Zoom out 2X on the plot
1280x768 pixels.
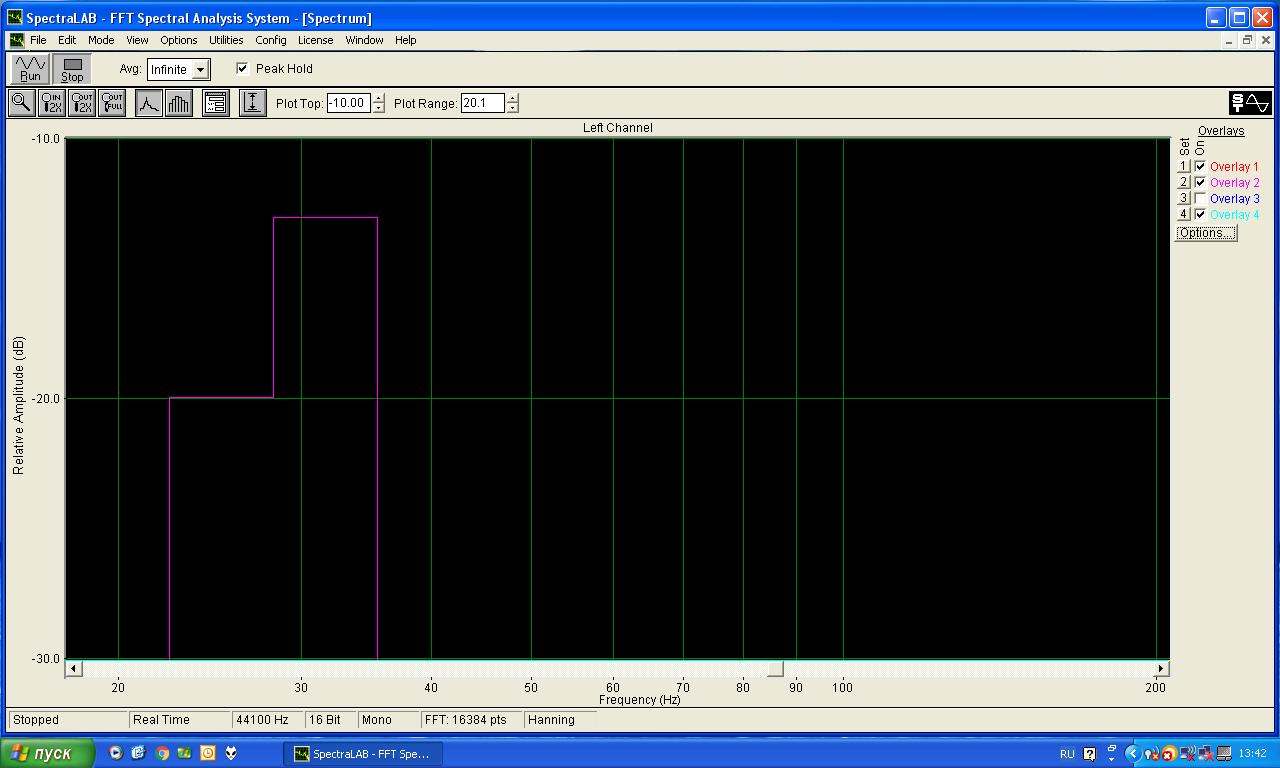(82, 103)
